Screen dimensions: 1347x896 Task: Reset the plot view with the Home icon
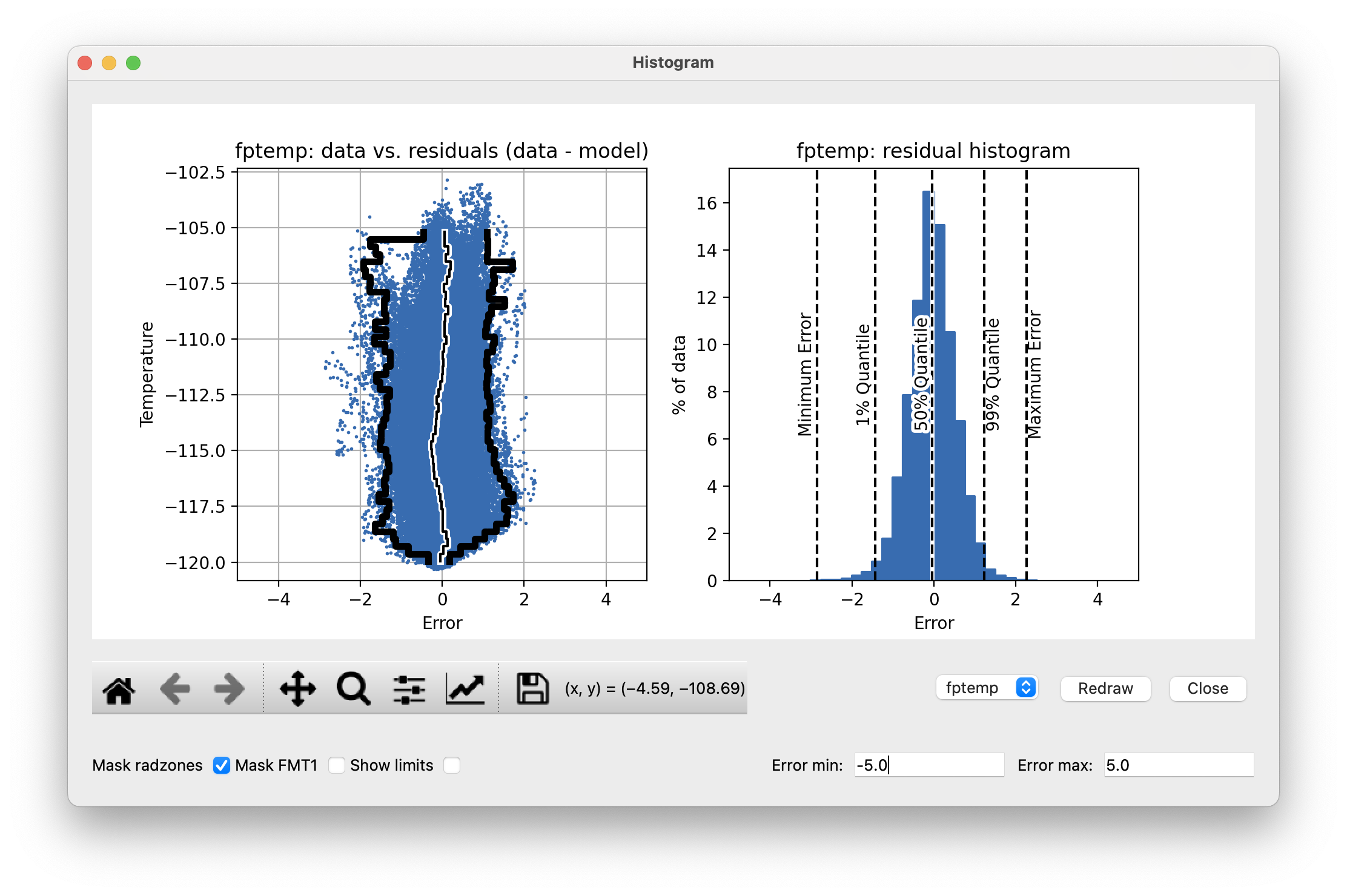coord(119,688)
